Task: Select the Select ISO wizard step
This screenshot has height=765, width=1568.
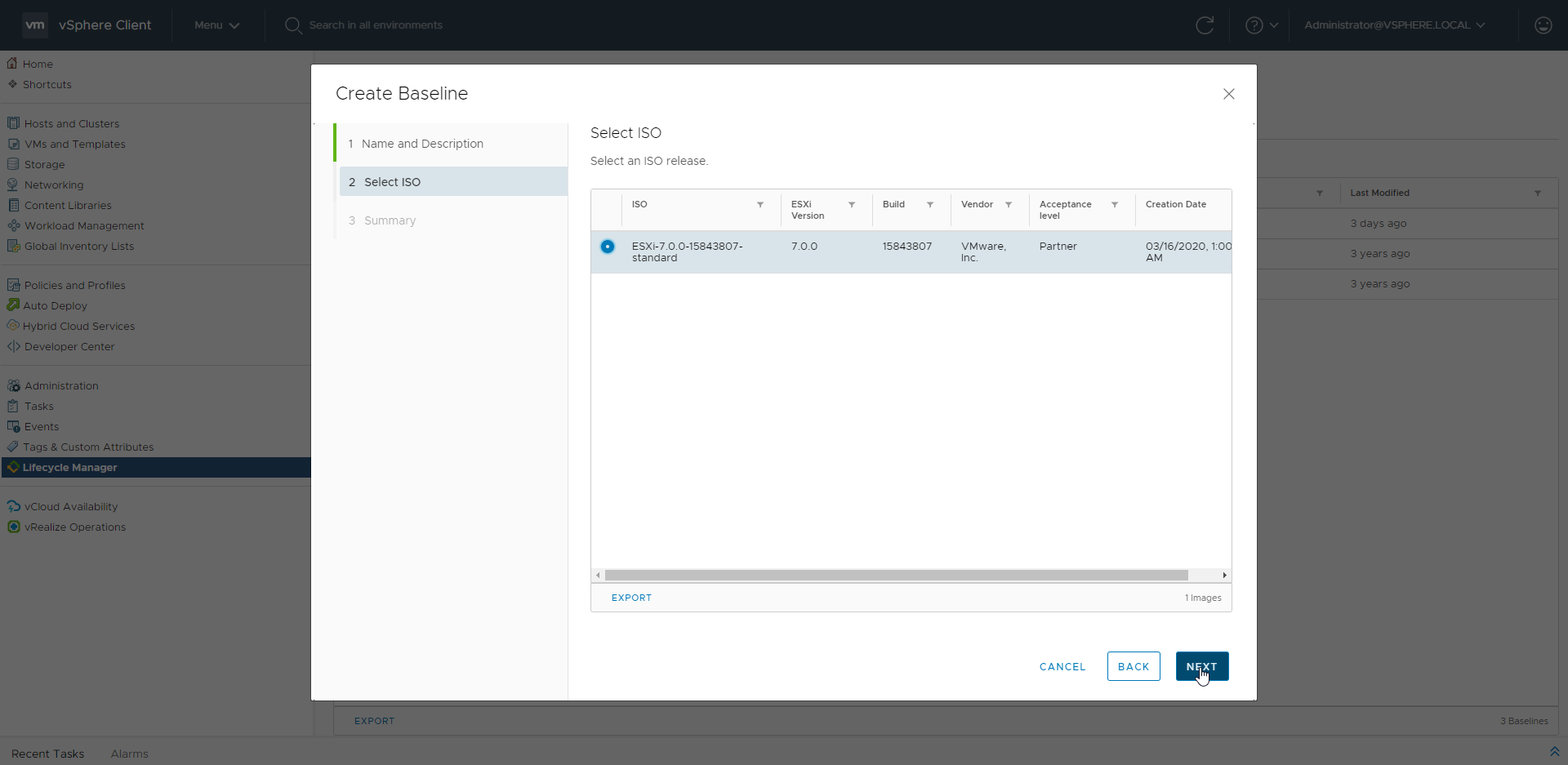Action: coord(392,182)
